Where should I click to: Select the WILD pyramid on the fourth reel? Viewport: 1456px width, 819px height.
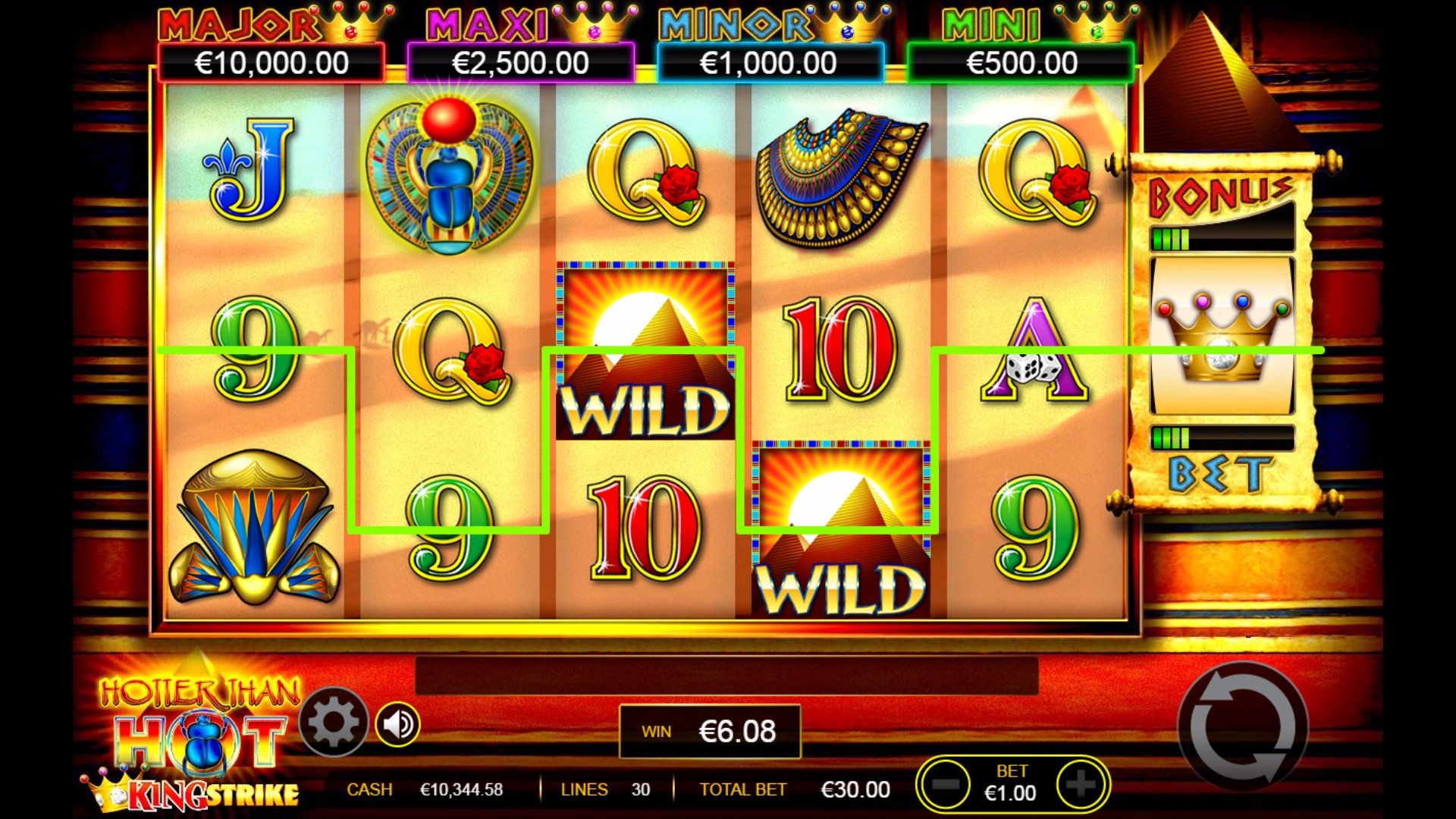841,529
